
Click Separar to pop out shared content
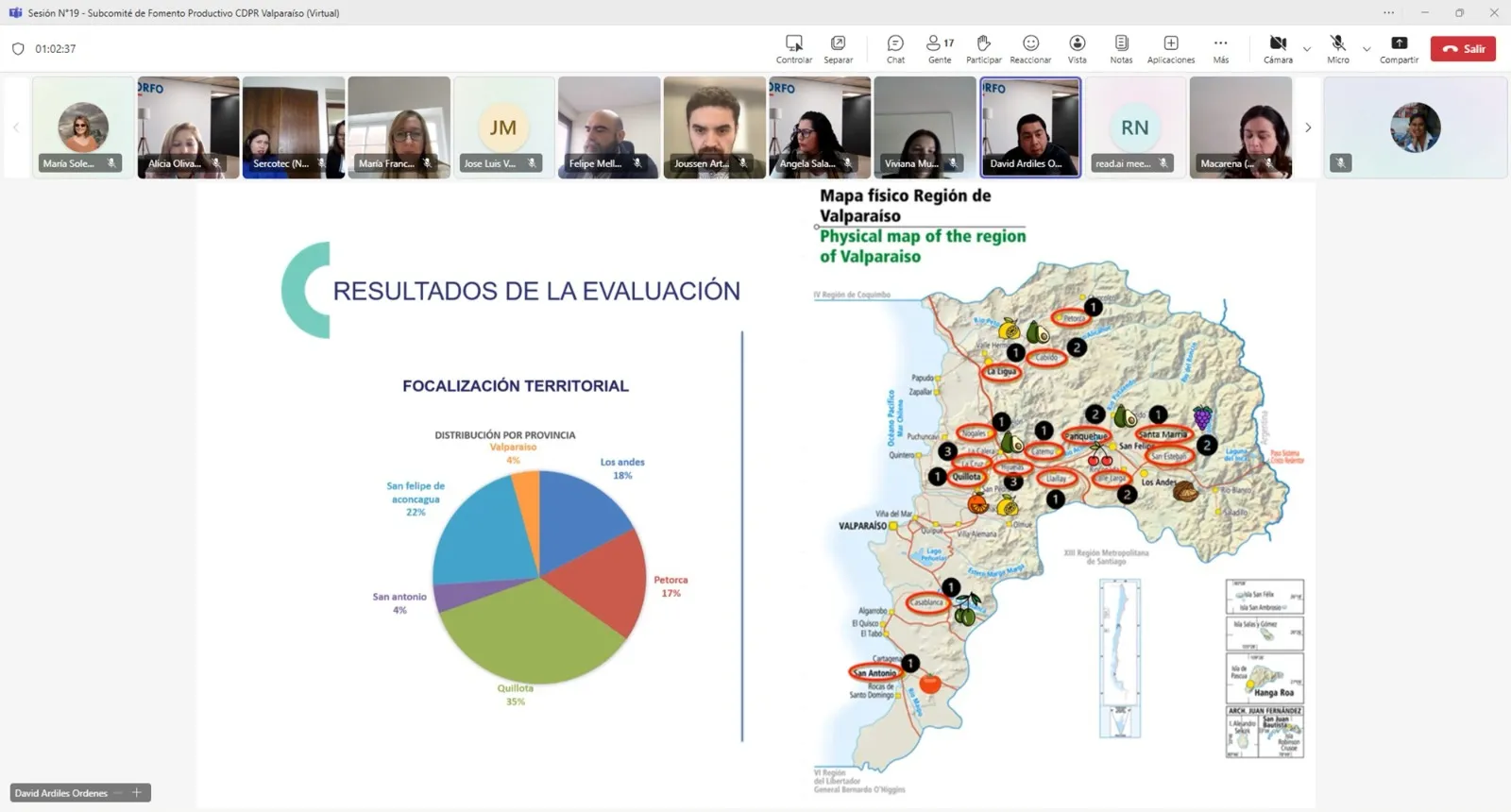[x=838, y=48]
